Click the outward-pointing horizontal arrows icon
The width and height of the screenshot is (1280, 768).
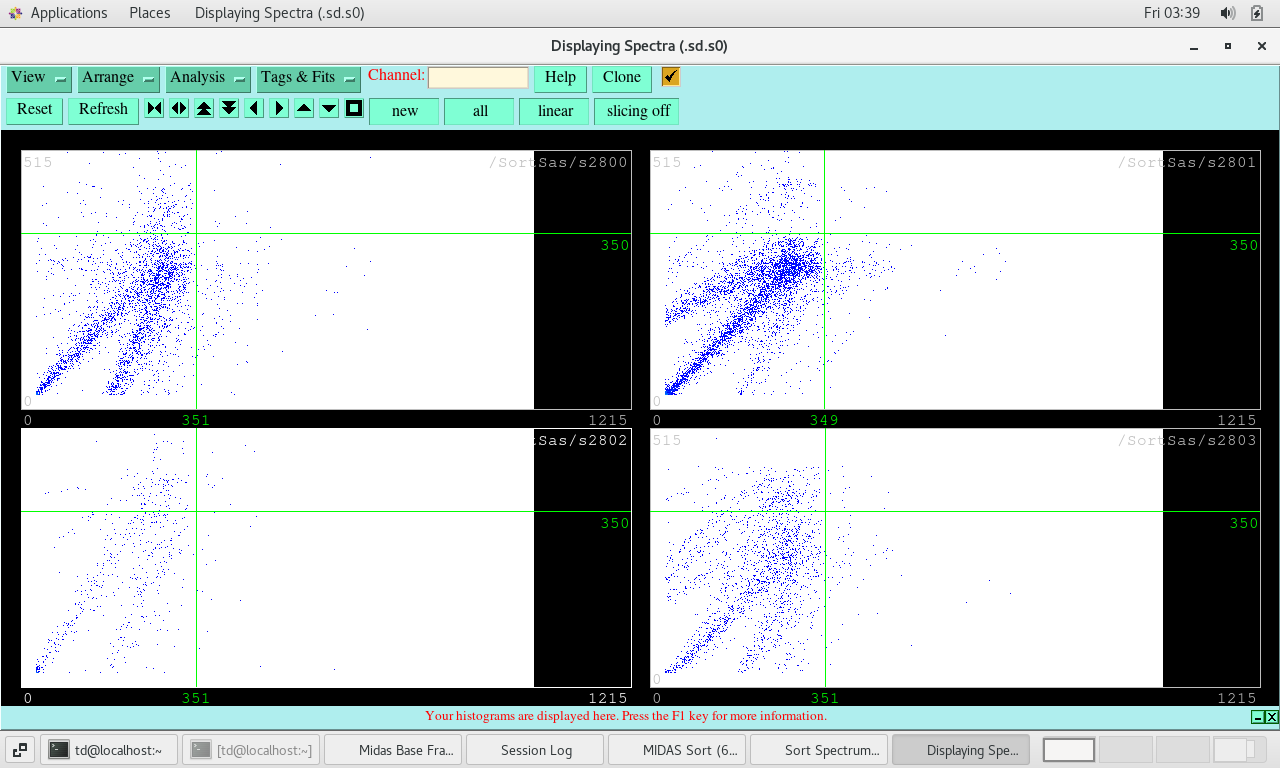tap(179, 109)
